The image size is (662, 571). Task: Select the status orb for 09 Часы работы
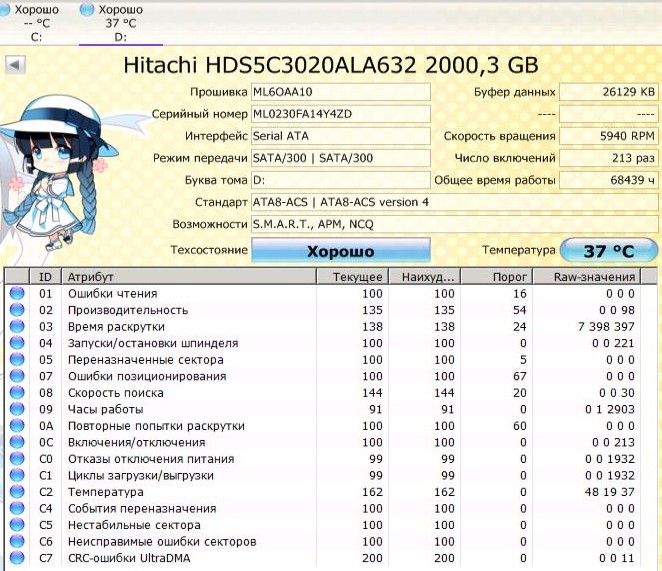[17, 409]
